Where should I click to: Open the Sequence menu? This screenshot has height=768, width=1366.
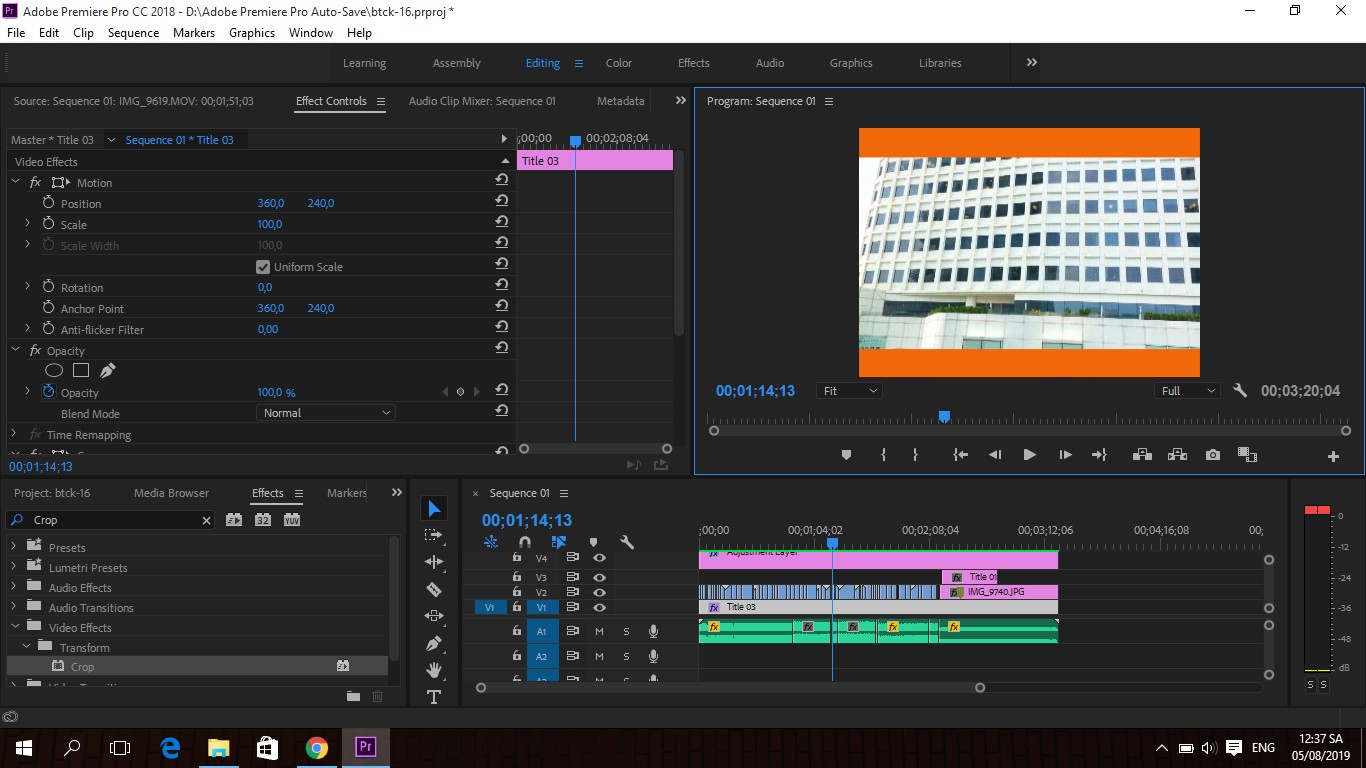pyautogui.click(x=133, y=33)
